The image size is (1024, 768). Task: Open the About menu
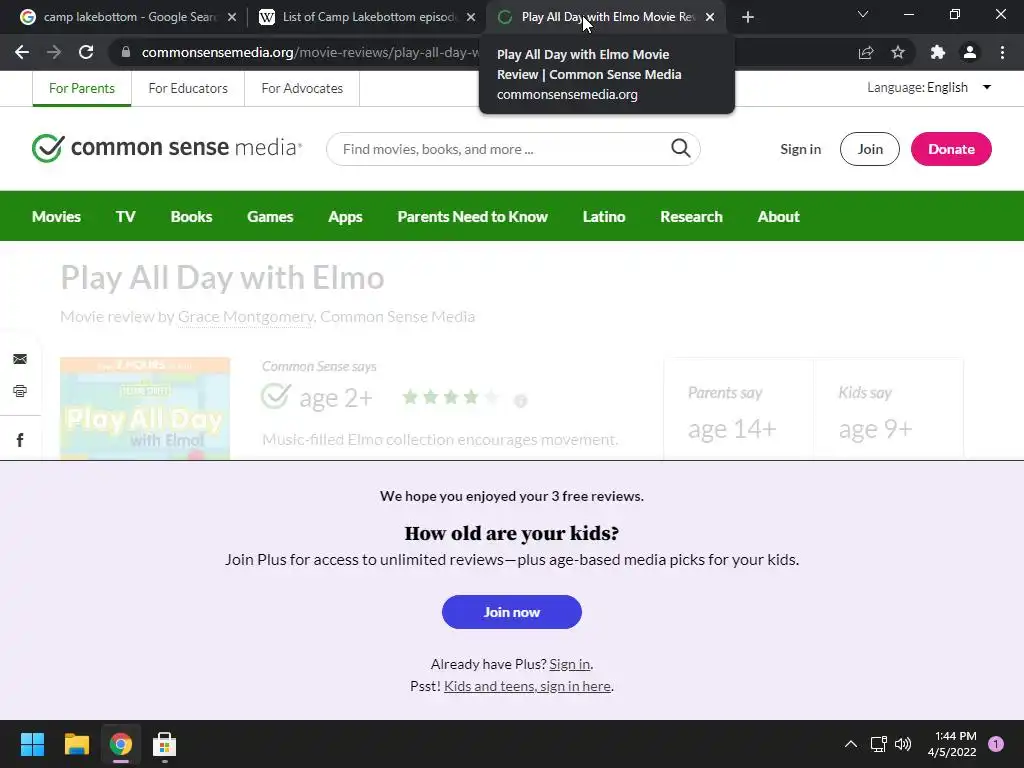[778, 216]
